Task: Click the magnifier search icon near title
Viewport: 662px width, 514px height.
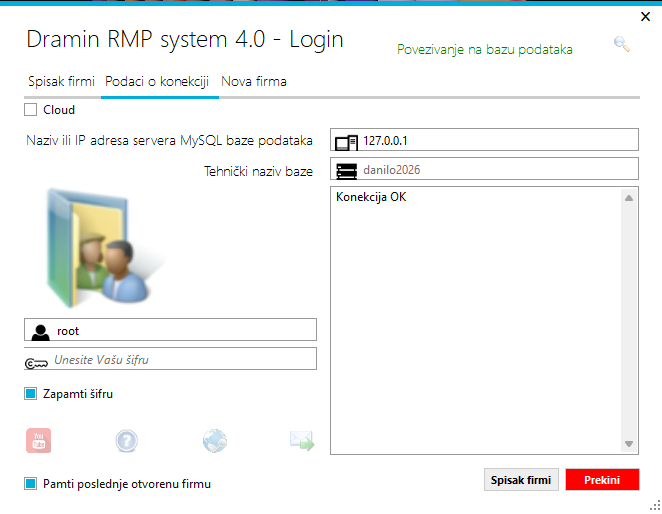Action: point(621,44)
